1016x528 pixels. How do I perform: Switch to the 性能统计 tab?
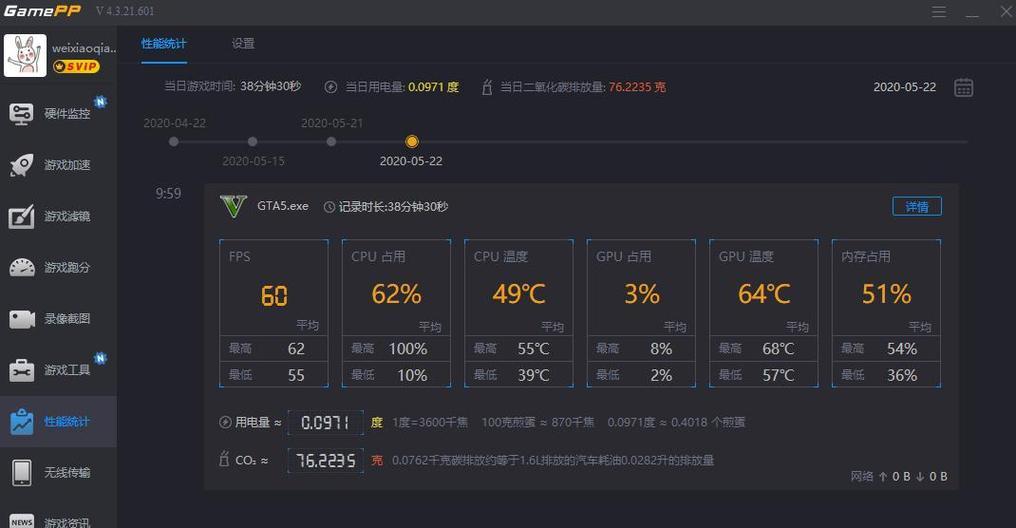pos(164,44)
